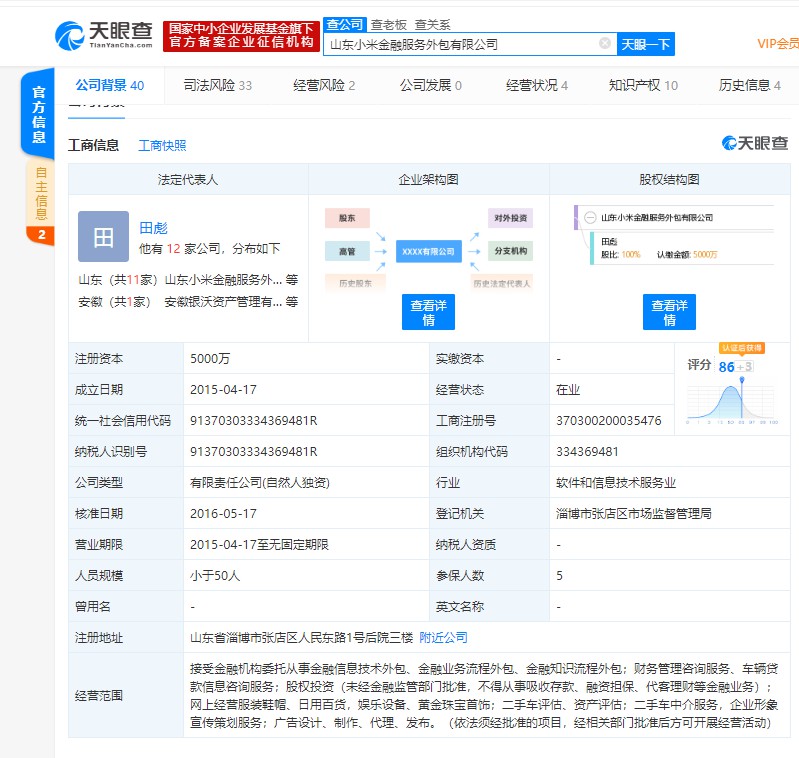The image size is (799, 758).
Task: Click the score distribution chart
Action: point(731,402)
